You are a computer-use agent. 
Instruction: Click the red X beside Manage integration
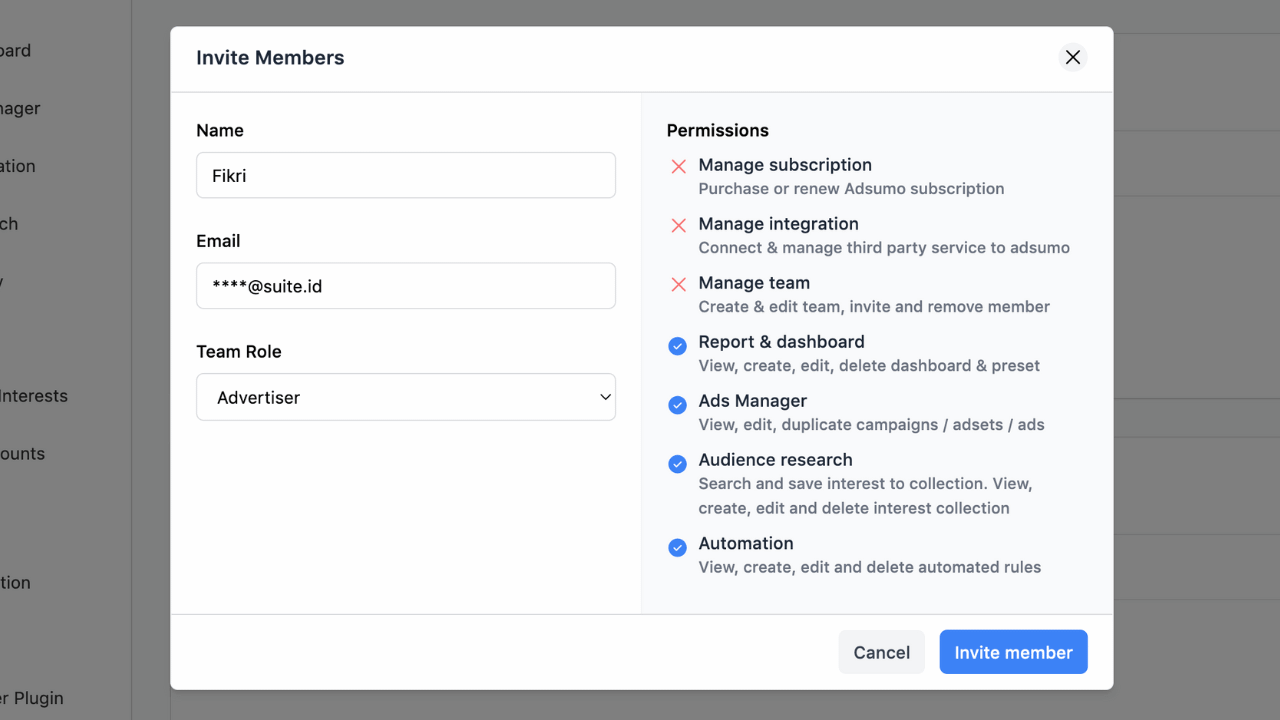click(x=678, y=225)
